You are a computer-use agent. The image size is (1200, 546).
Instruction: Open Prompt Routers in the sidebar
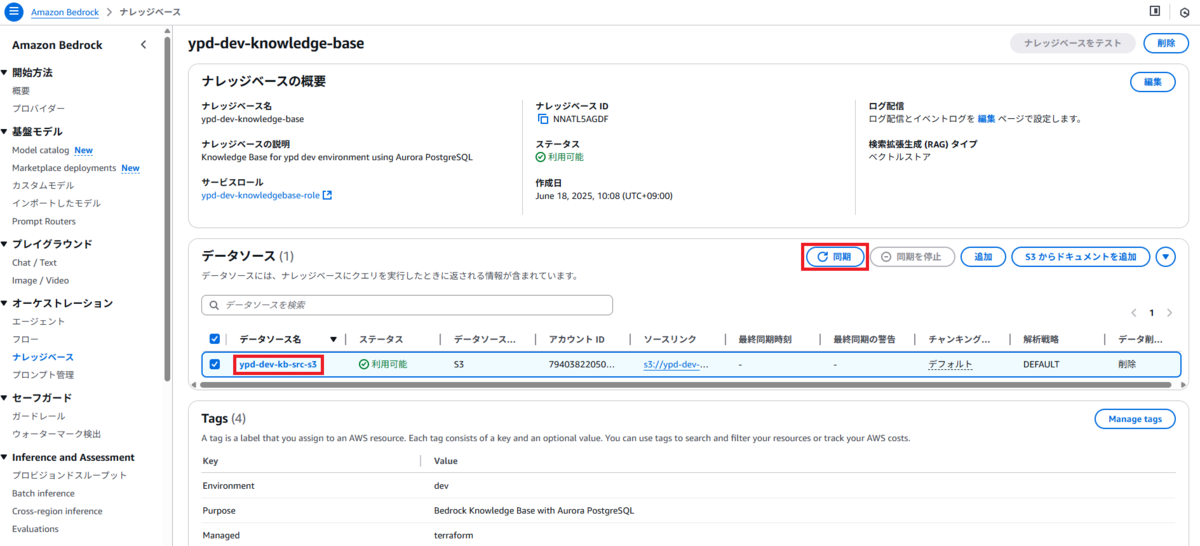pyautogui.click(x=44, y=221)
